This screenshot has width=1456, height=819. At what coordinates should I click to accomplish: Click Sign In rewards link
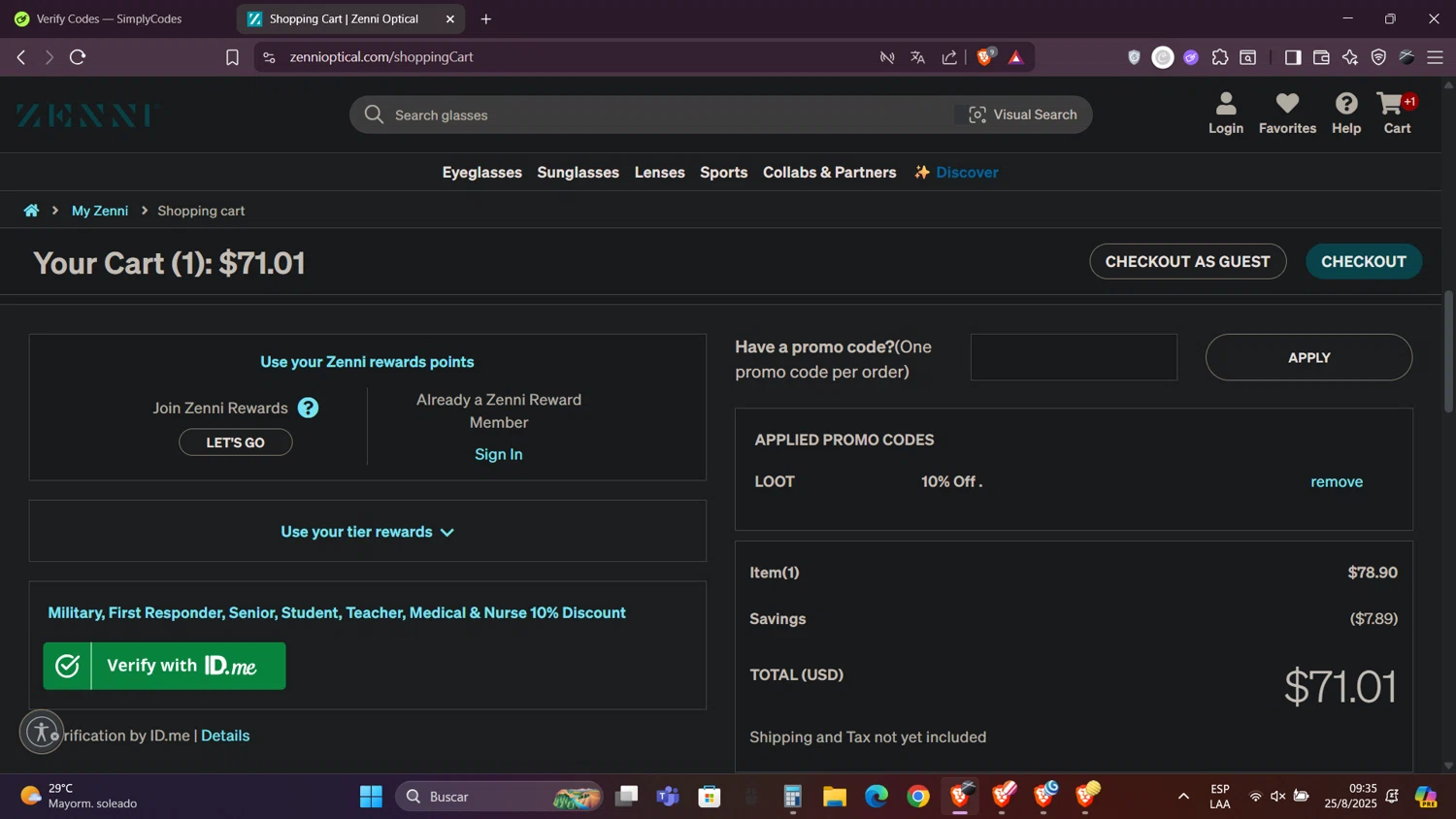[x=498, y=454]
